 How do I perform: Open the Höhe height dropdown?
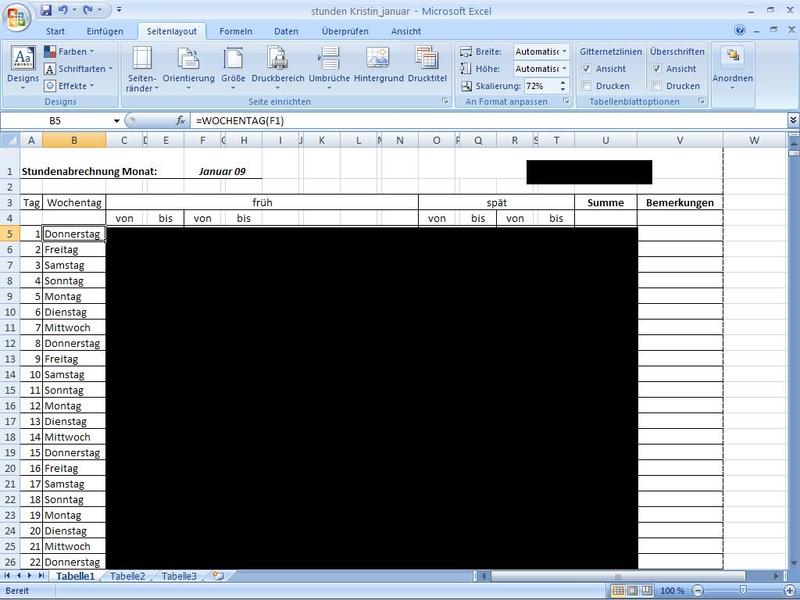[564, 68]
